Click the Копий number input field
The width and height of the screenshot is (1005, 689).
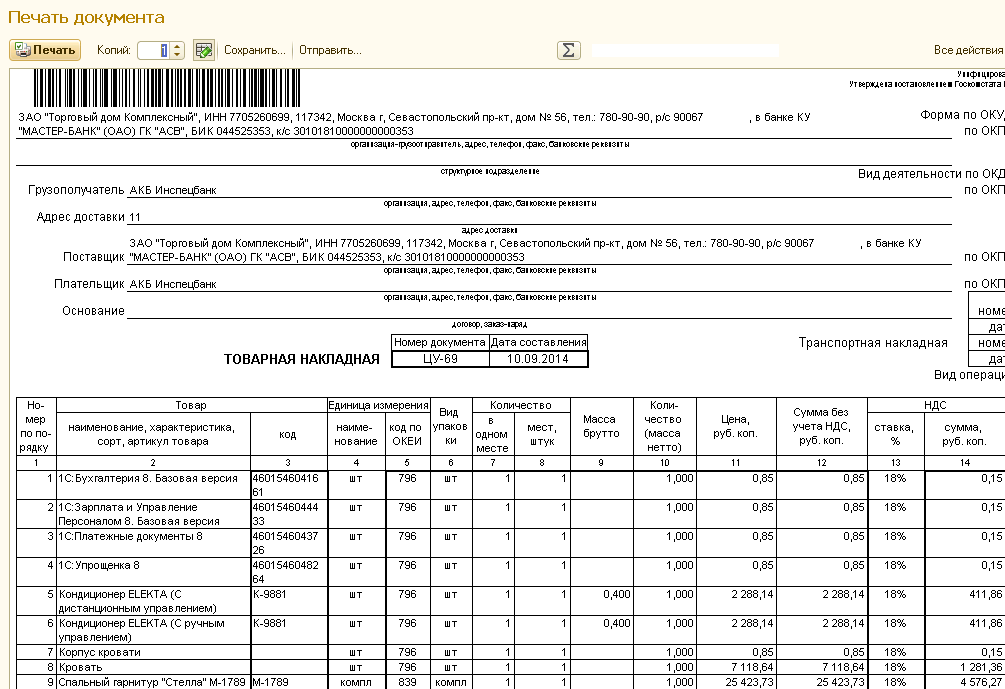(x=153, y=50)
